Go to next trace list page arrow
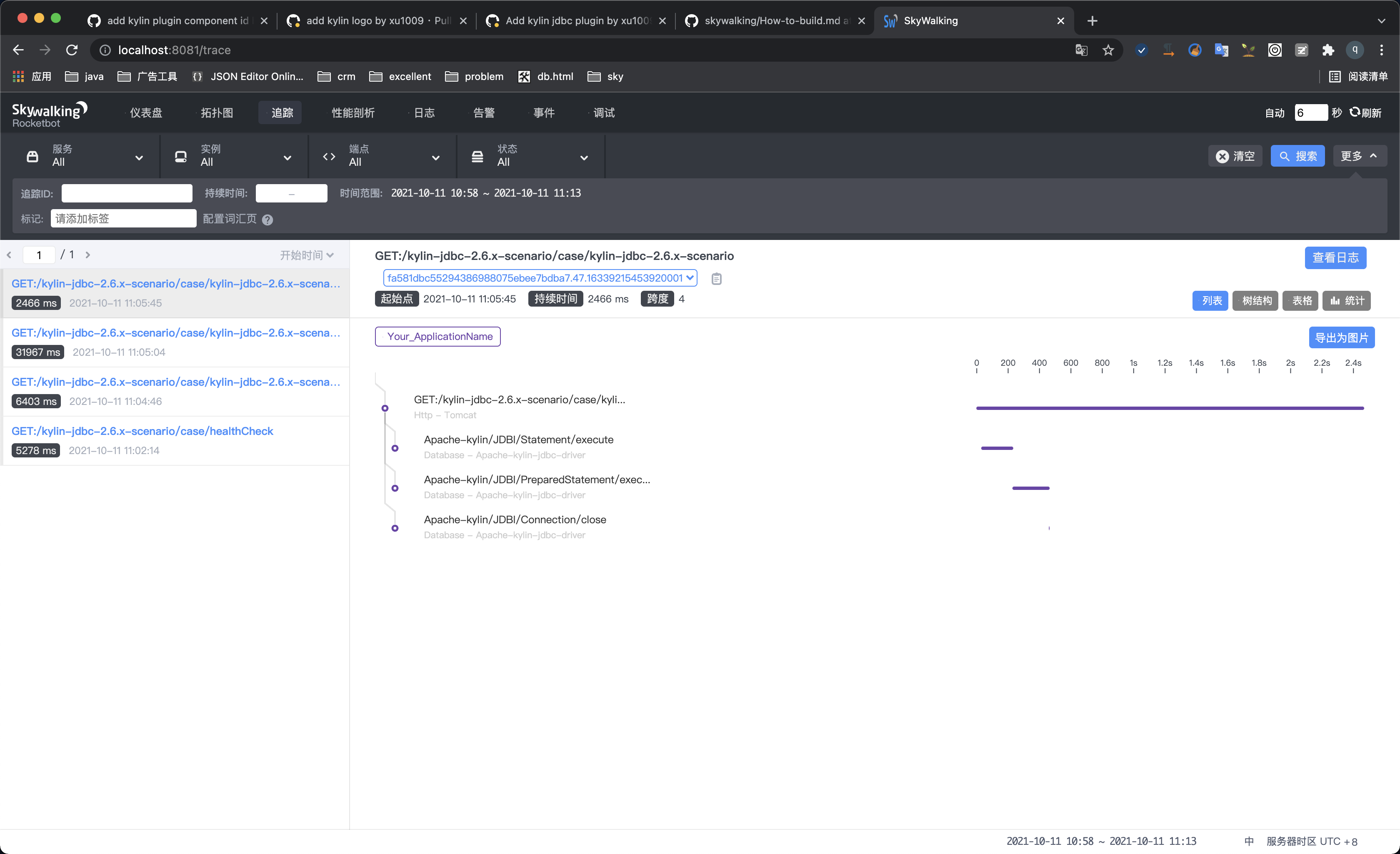This screenshot has height=854, width=1400. click(x=87, y=255)
